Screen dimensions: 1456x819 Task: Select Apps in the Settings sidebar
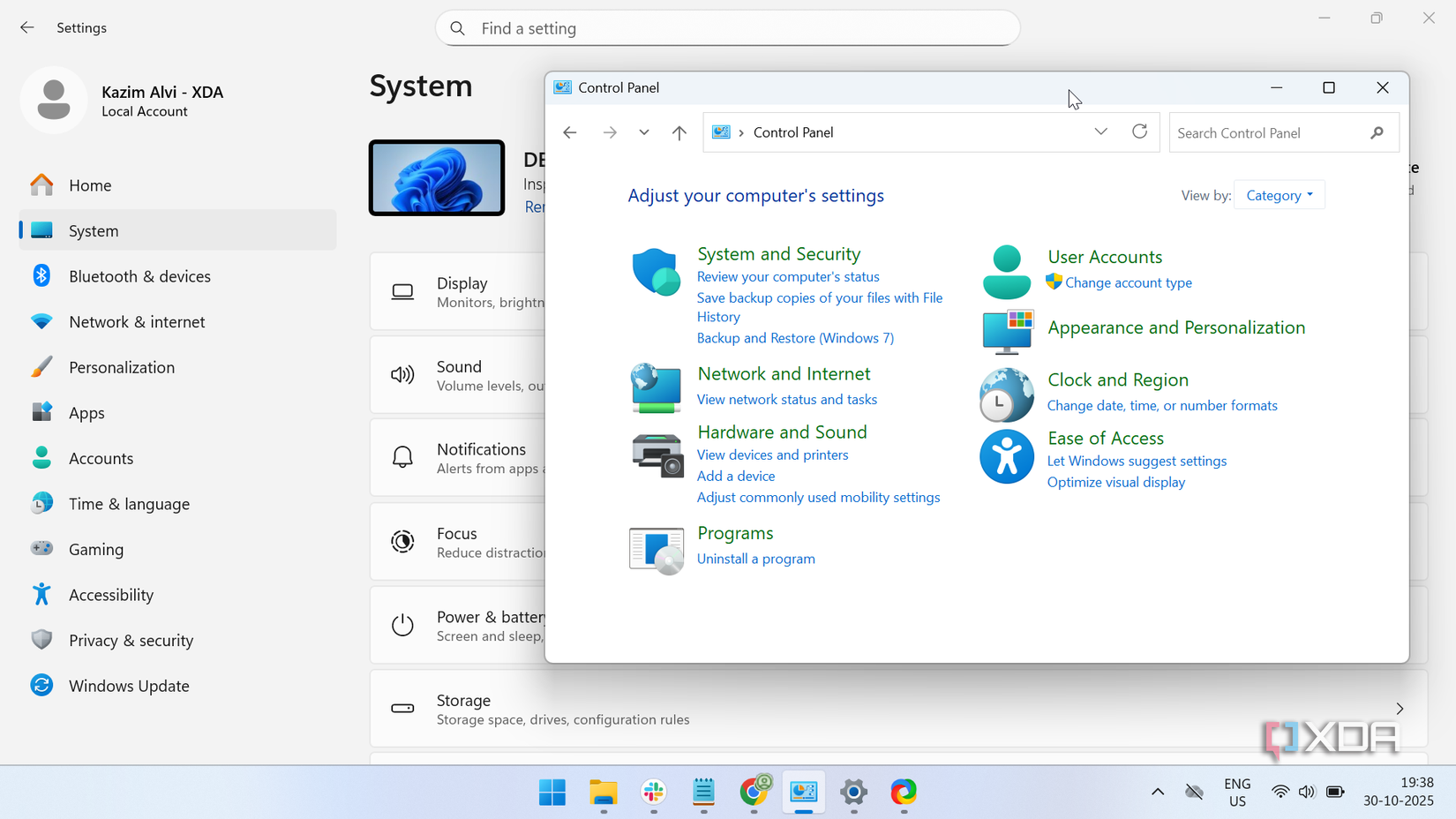177,413
